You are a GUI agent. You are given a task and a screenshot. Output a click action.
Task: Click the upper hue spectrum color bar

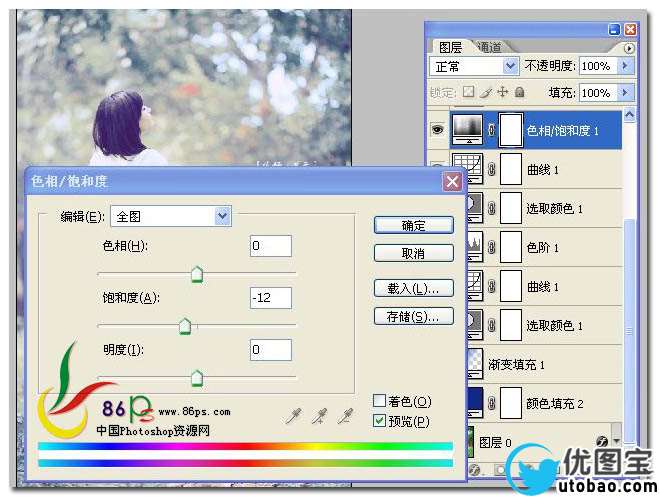245,446
